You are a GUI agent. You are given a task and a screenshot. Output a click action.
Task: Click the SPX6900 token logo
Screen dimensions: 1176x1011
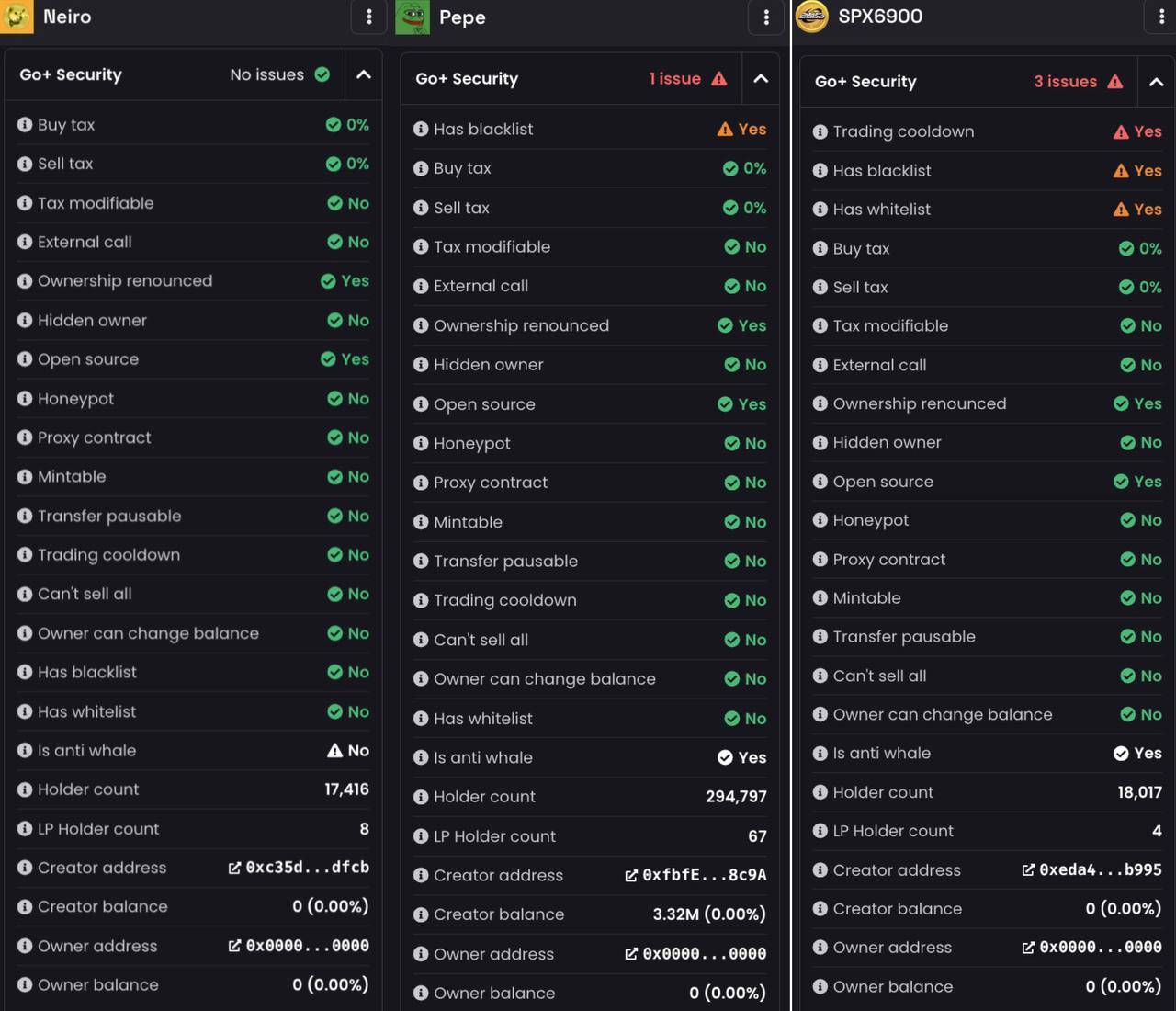click(812, 17)
